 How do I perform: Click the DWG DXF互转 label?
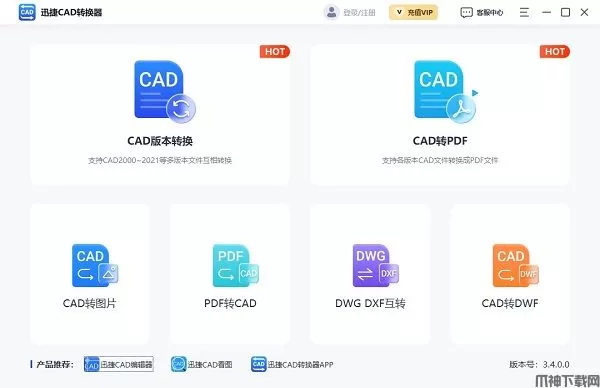click(x=370, y=303)
